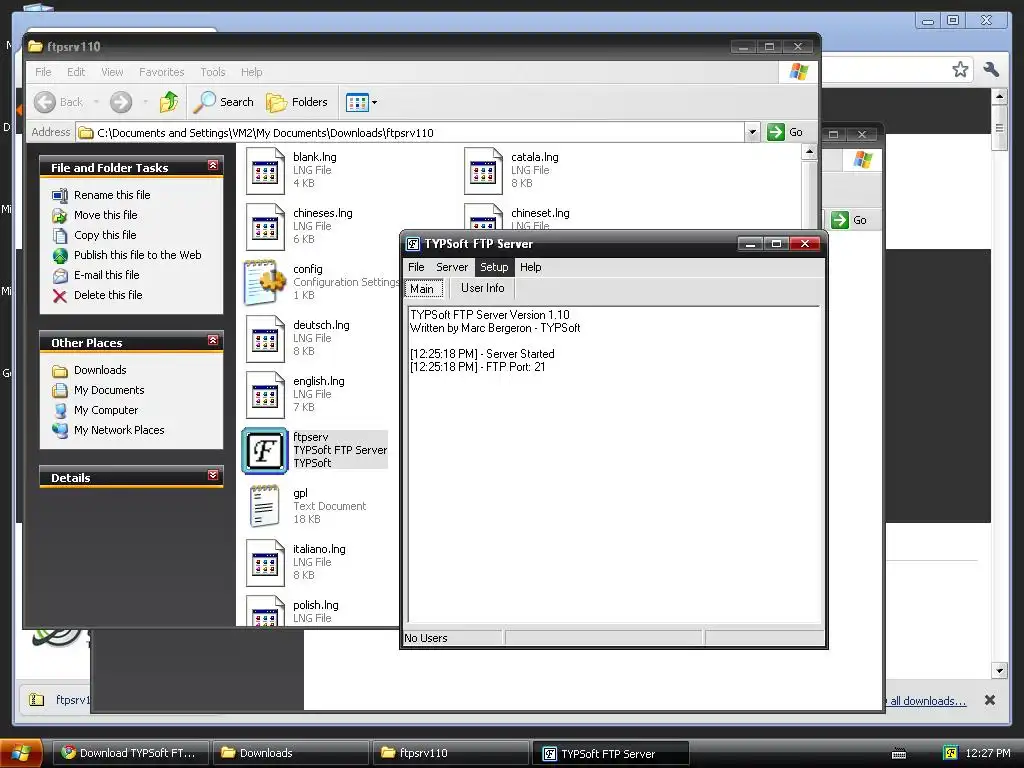Open the Server menu in TYPSoft
The image size is (1024, 768).
(x=452, y=267)
